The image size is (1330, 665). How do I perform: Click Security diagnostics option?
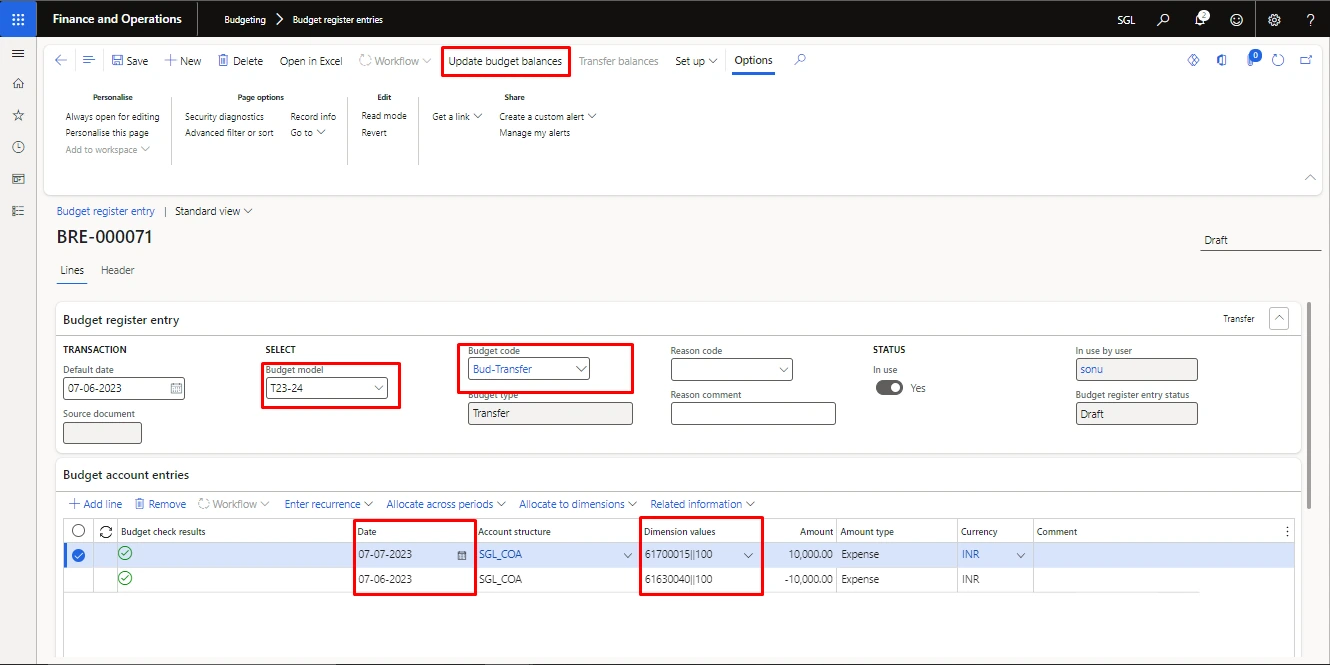224,116
